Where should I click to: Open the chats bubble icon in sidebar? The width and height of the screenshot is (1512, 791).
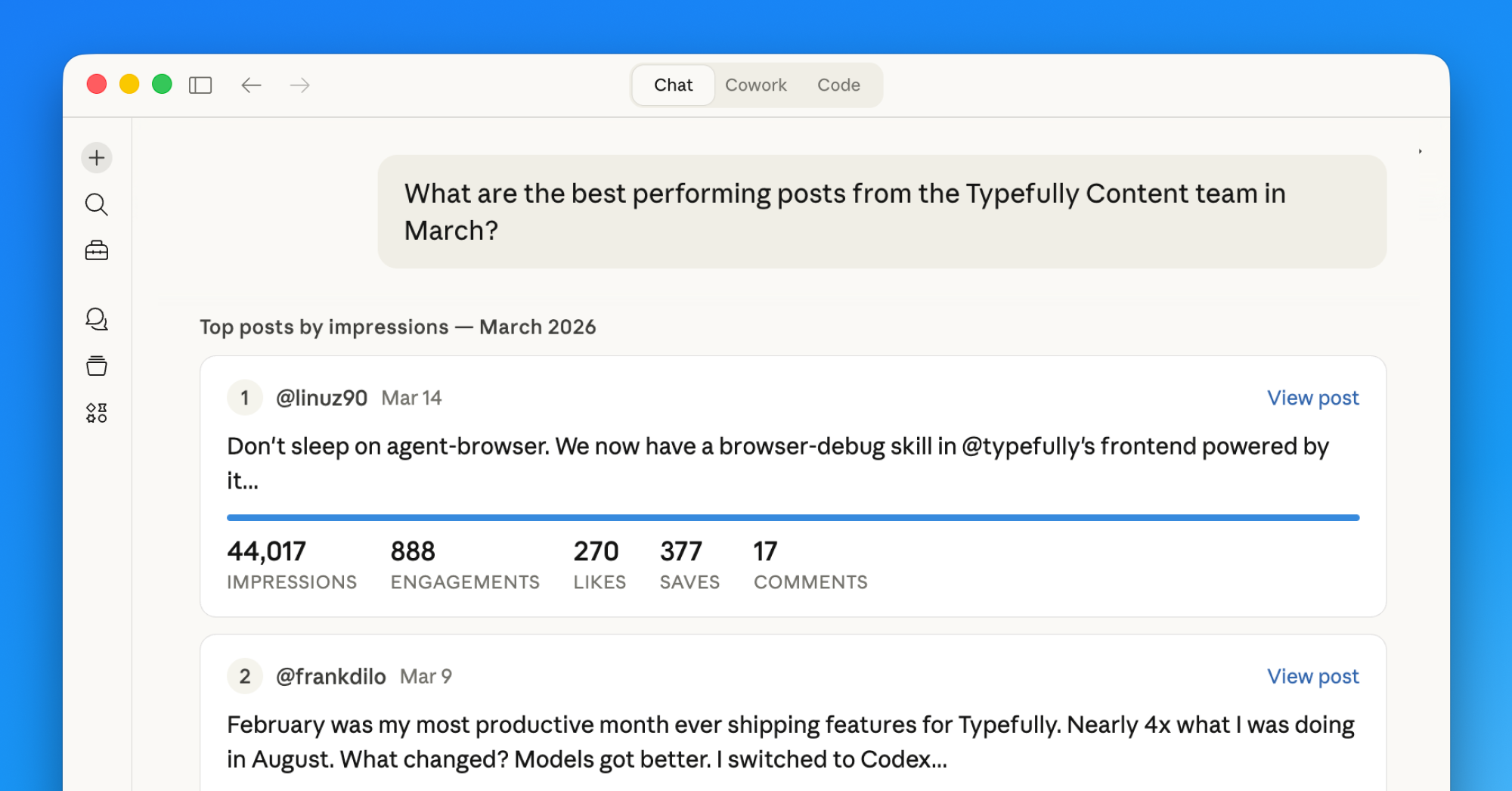pyautogui.click(x=97, y=319)
